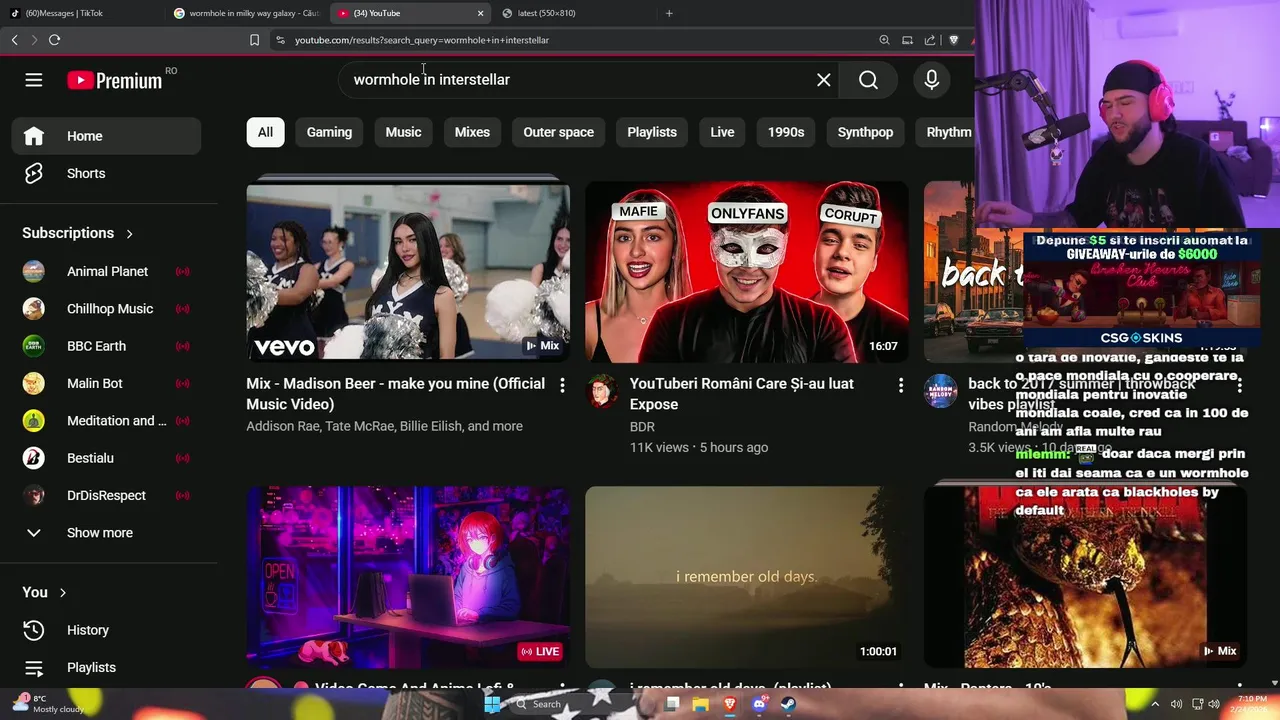
Task: Start voice search with the microphone icon
Action: [x=932, y=80]
